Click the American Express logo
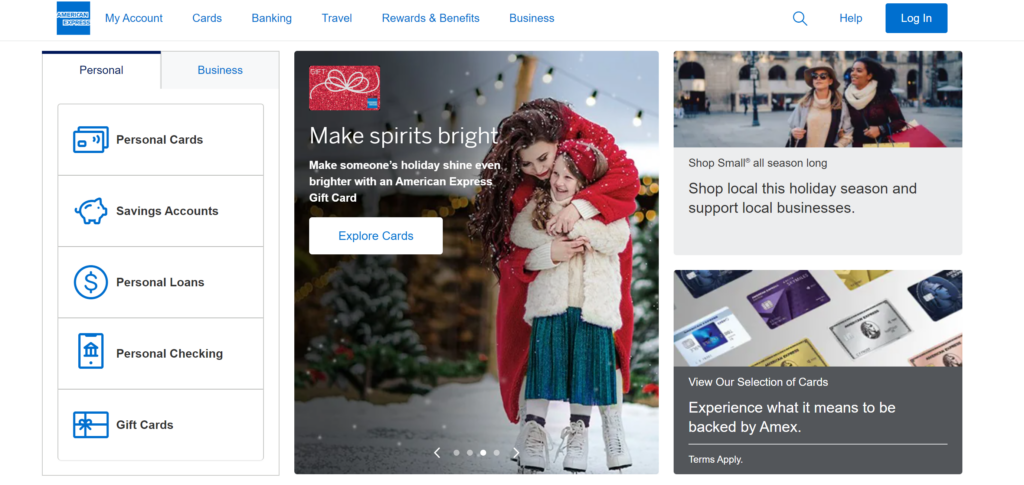 point(73,18)
